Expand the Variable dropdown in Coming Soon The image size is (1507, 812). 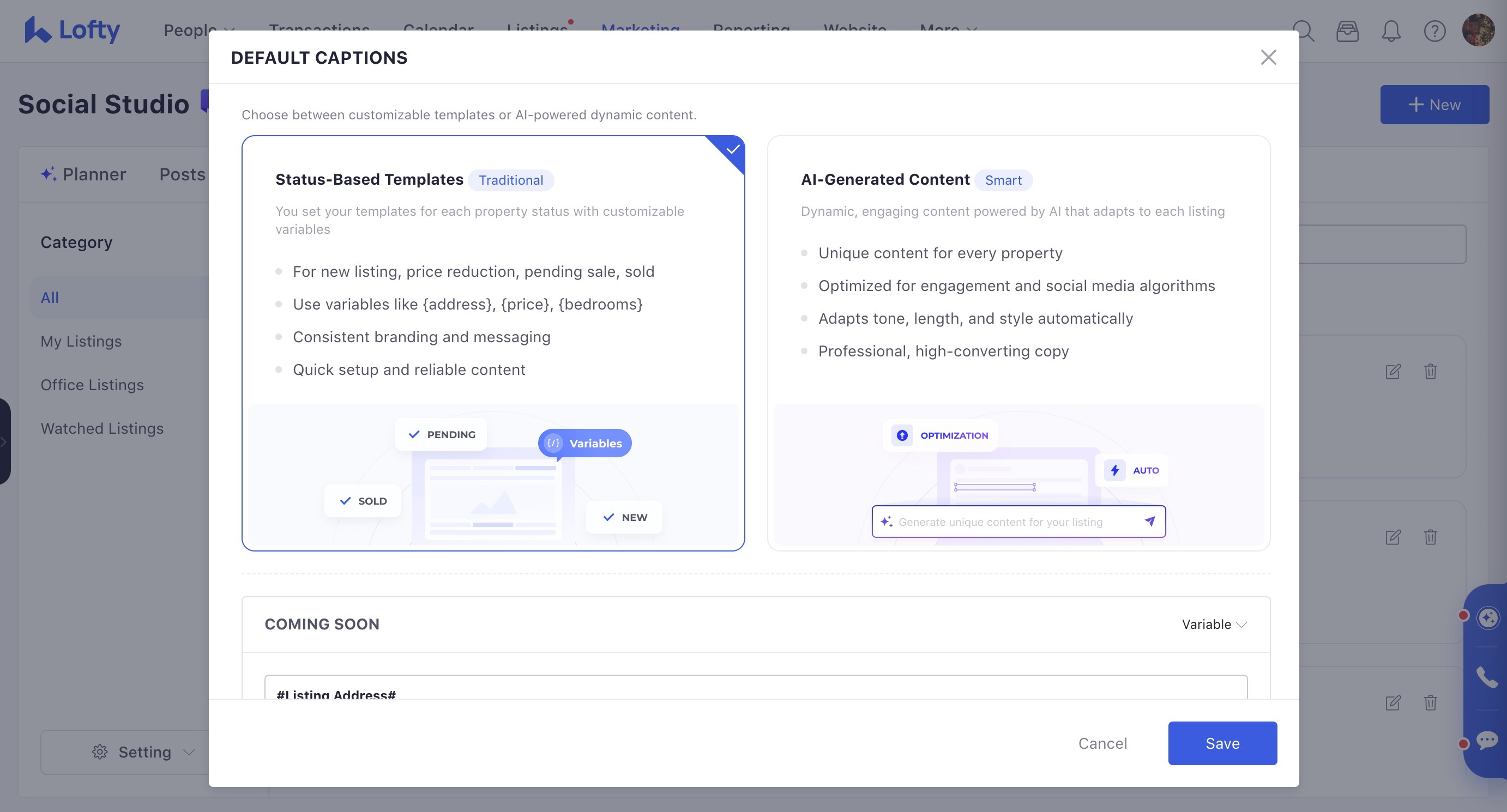coord(1214,625)
